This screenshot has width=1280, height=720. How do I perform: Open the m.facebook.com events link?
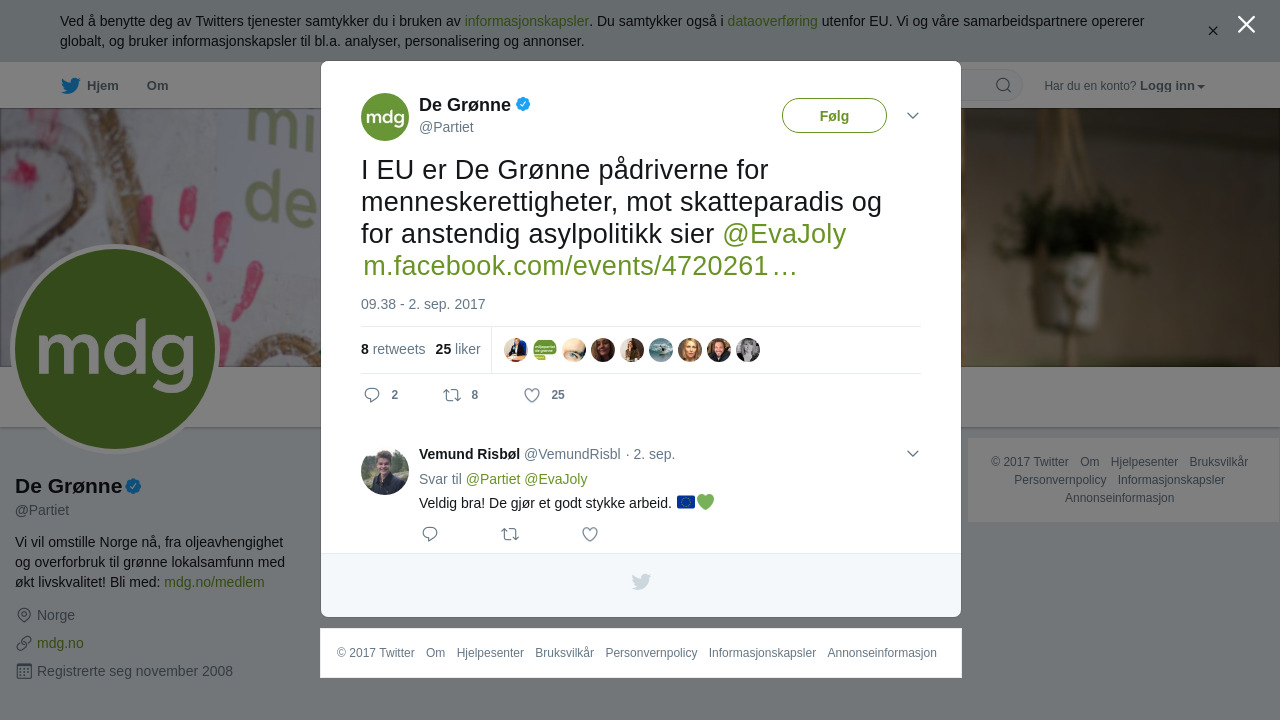coord(580,266)
